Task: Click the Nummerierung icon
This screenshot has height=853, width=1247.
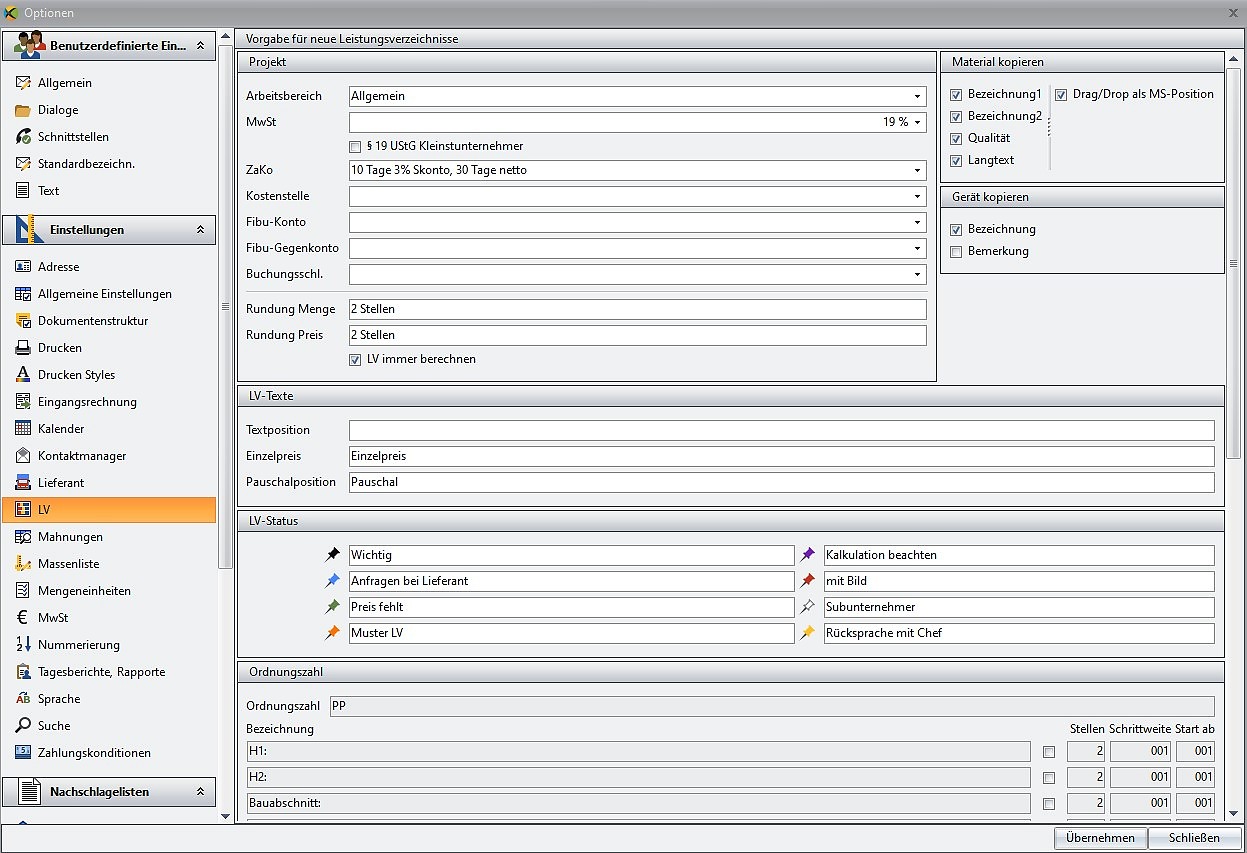Action: coord(23,645)
